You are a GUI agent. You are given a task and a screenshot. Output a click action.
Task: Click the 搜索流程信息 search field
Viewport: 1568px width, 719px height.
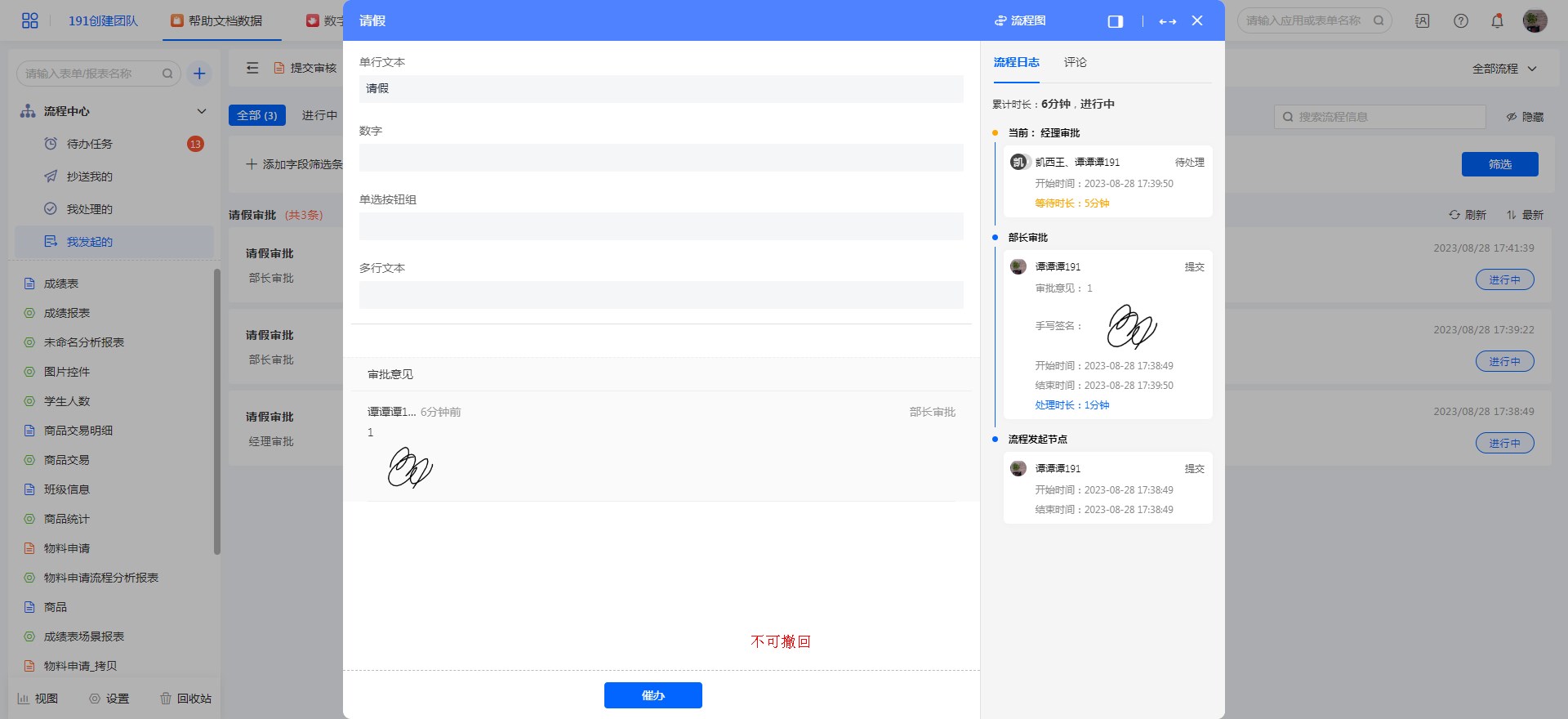pos(1380,117)
